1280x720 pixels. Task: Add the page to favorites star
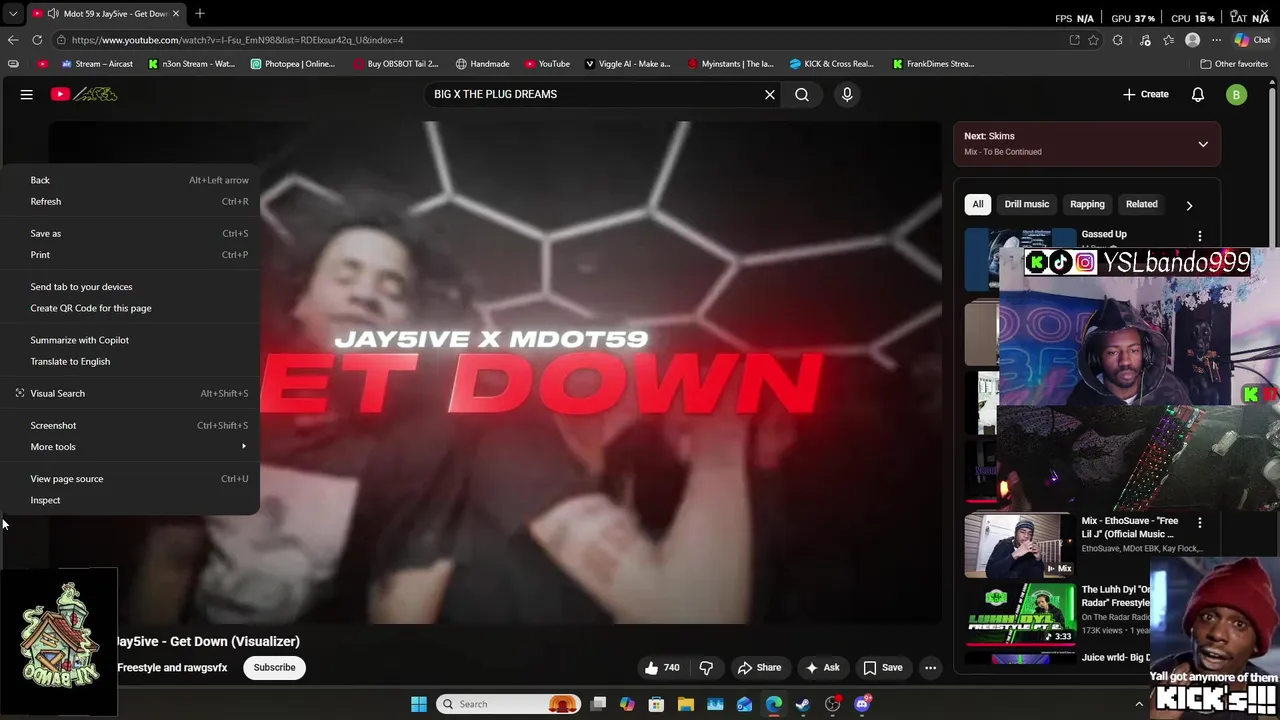click(1093, 40)
